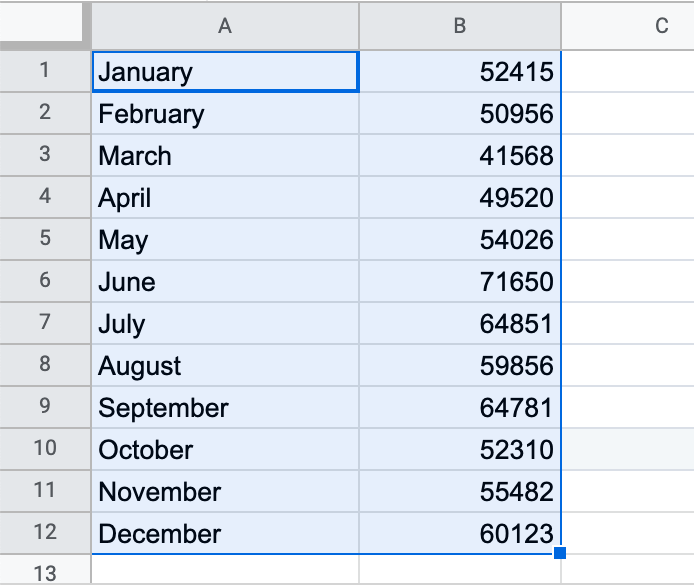This screenshot has width=694, height=585.
Task: Click the July cell
Action: point(225,324)
